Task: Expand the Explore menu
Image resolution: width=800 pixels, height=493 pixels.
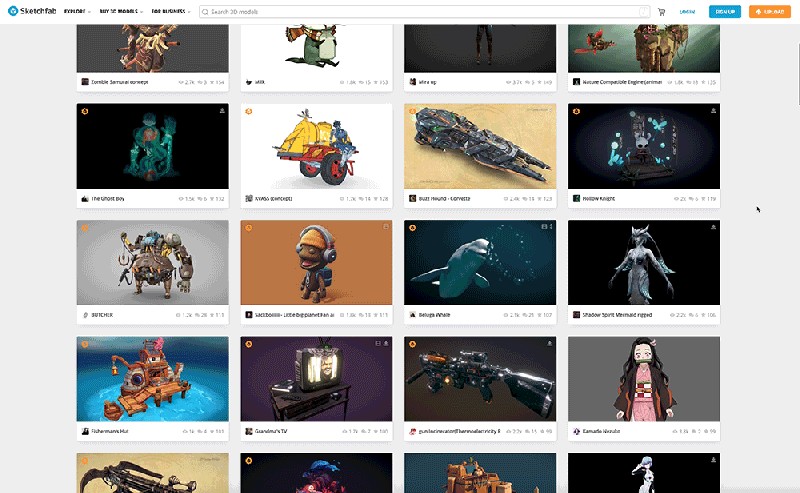Action: 77,11
